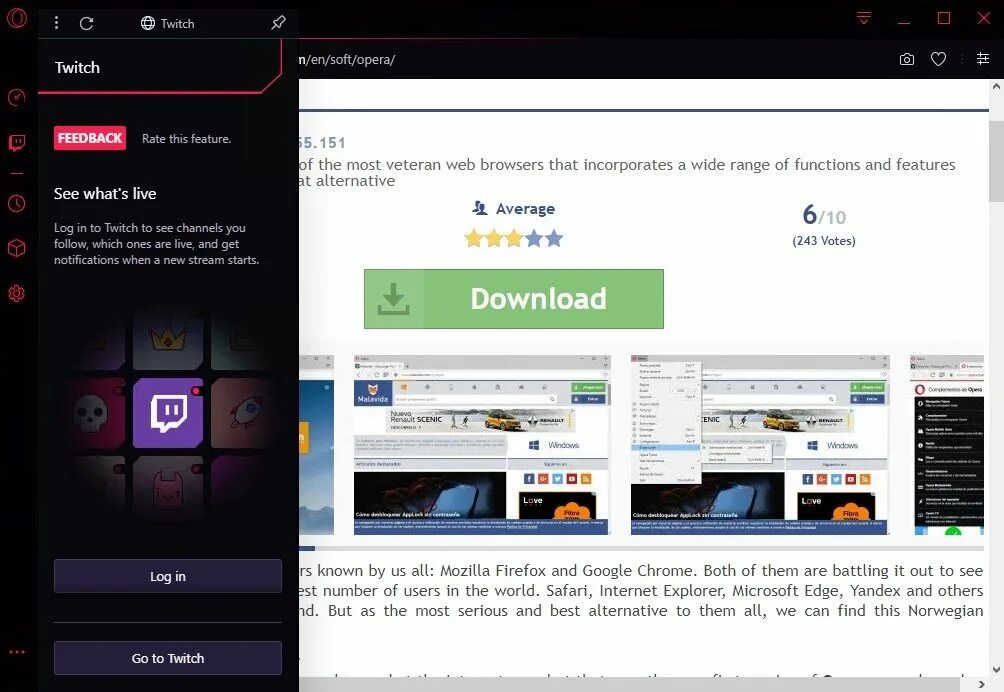1004x692 pixels.
Task: Click the sidebar three-dots setup icon
Action: pos(17,652)
